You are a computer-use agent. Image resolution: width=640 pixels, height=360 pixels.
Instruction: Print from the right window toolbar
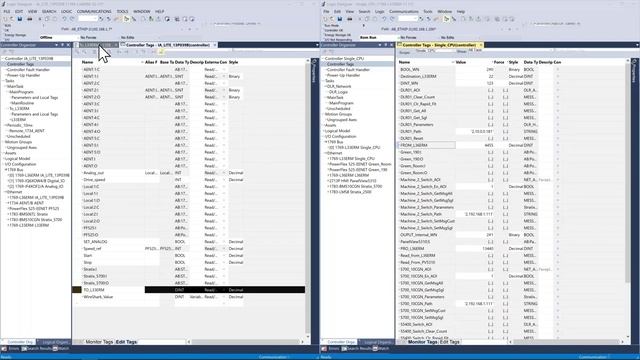pyautogui.click(x=350, y=19)
